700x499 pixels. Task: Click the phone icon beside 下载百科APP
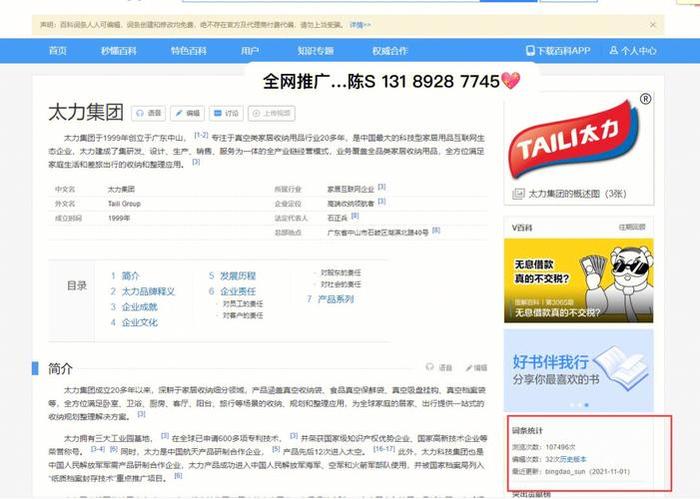click(530, 51)
